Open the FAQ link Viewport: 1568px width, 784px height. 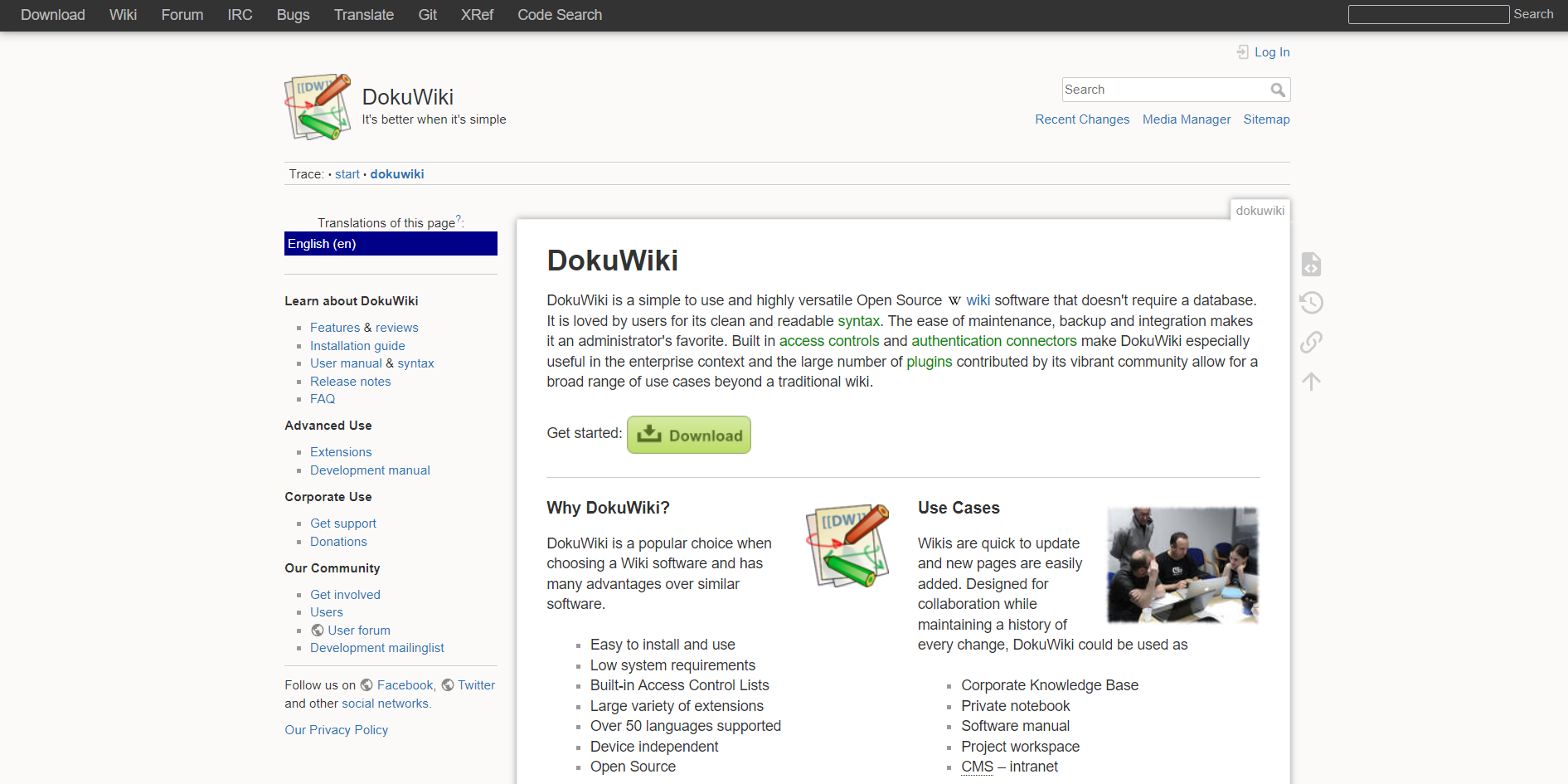click(x=323, y=399)
